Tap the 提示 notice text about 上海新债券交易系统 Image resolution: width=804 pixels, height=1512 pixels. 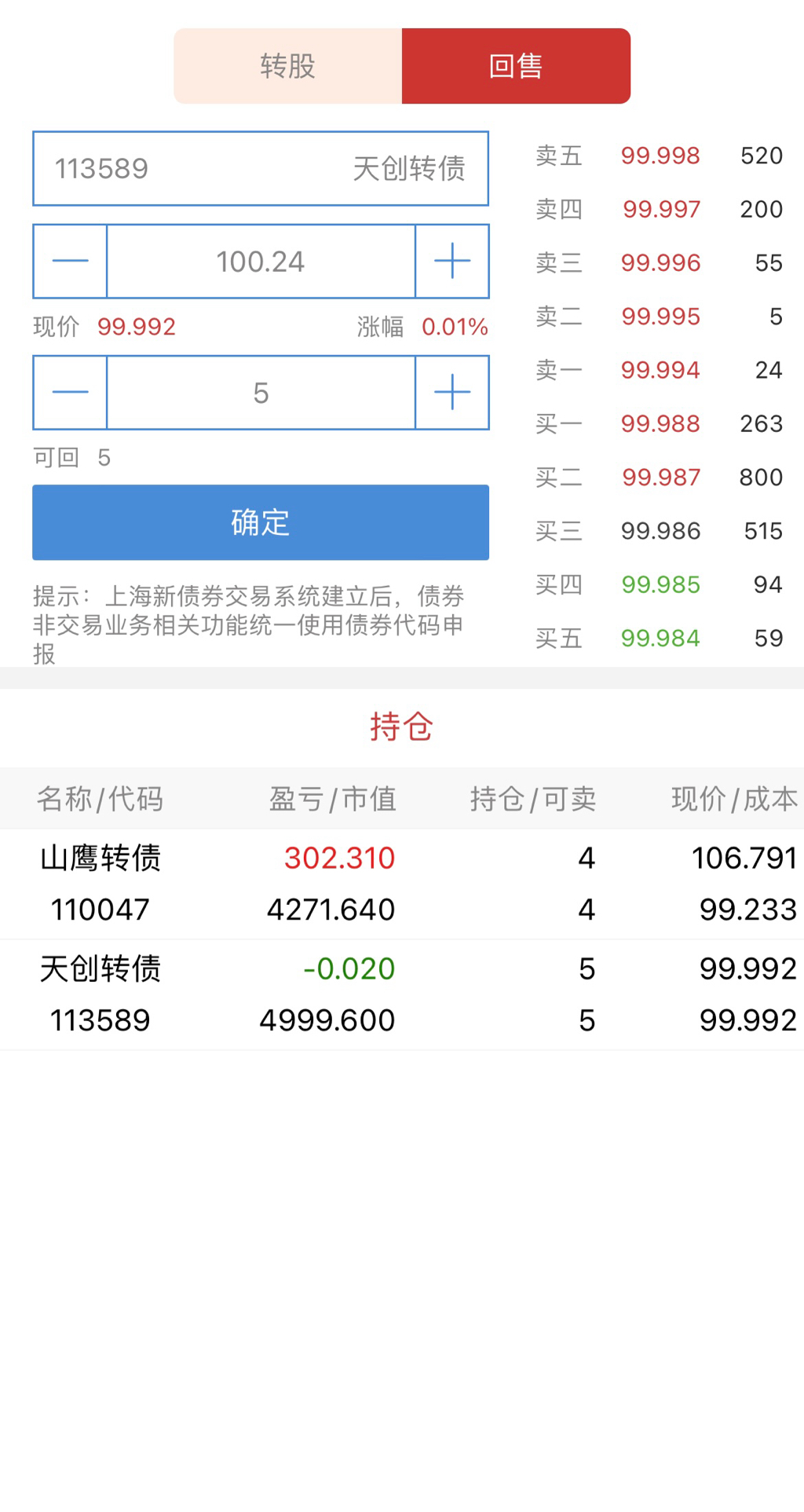[x=249, y=624]
